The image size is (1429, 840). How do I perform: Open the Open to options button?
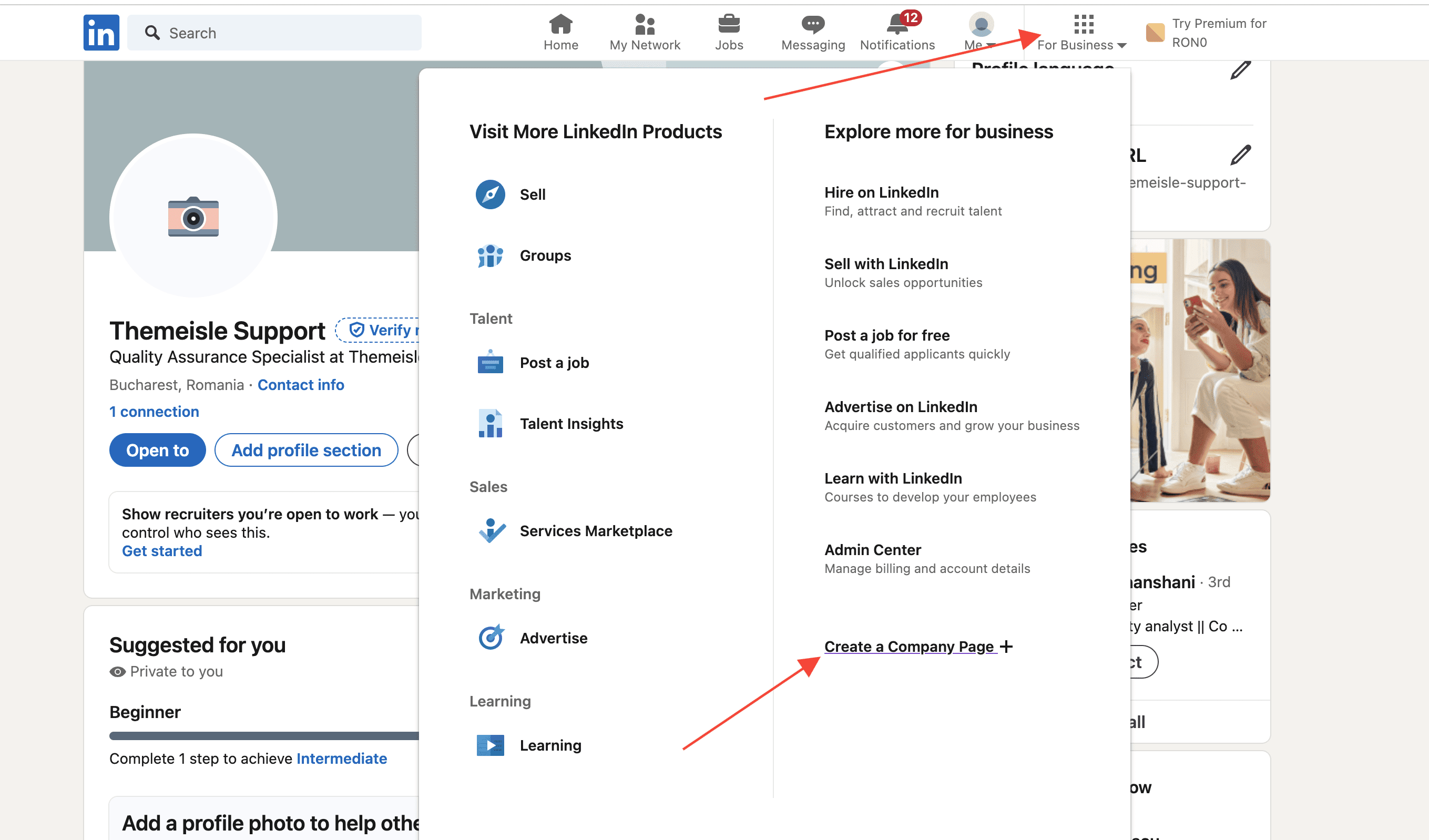click(157, 450)
